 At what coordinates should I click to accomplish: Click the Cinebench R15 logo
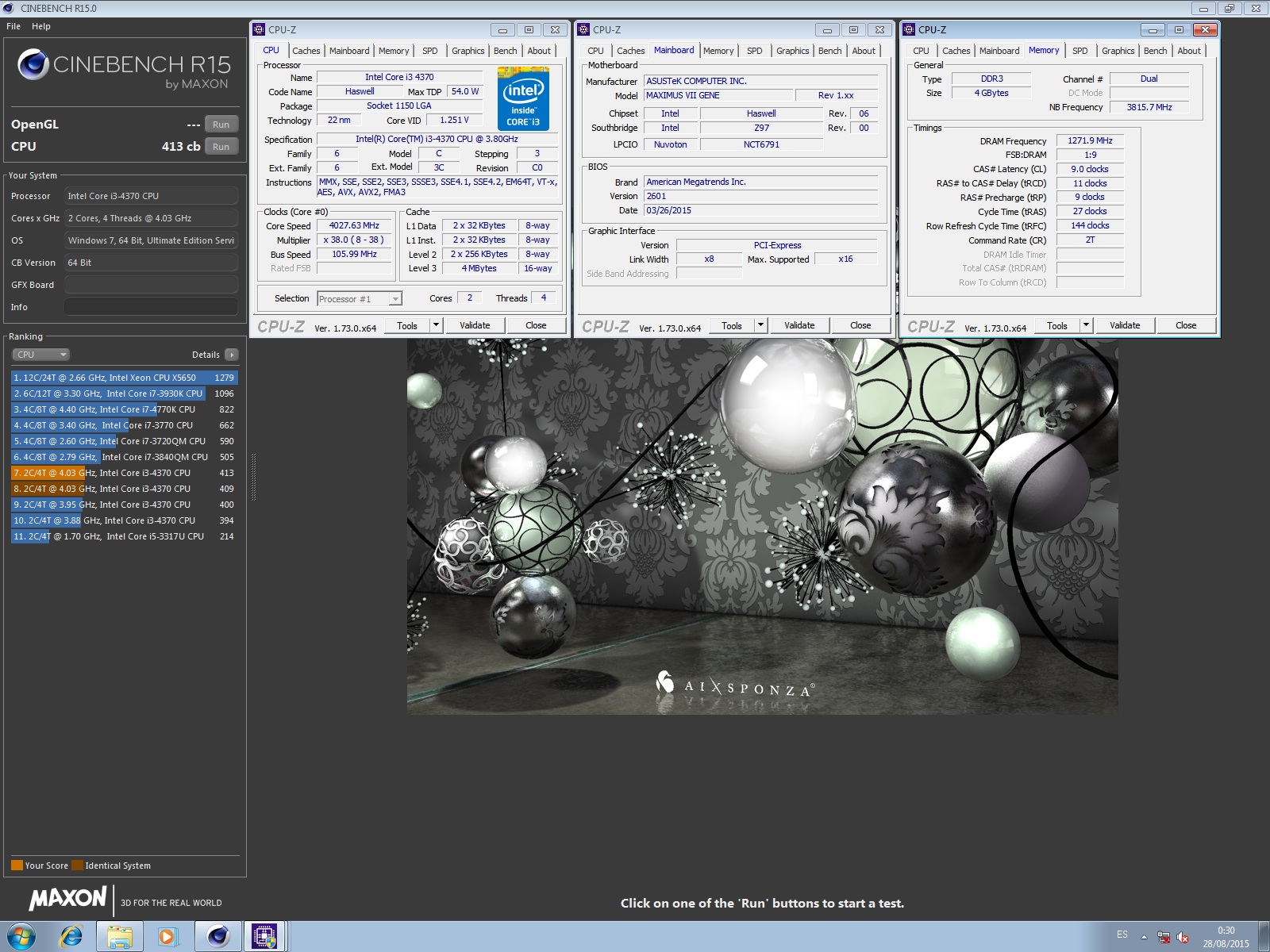coord(125,68)
